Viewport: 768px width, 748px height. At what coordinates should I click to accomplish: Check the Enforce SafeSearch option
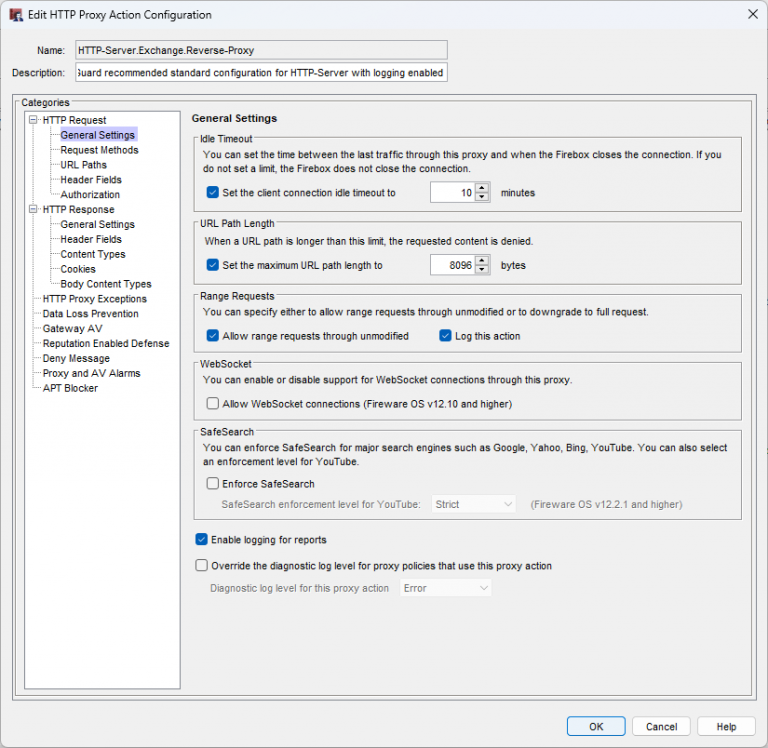pyautogui.click(x=212, y=484)
